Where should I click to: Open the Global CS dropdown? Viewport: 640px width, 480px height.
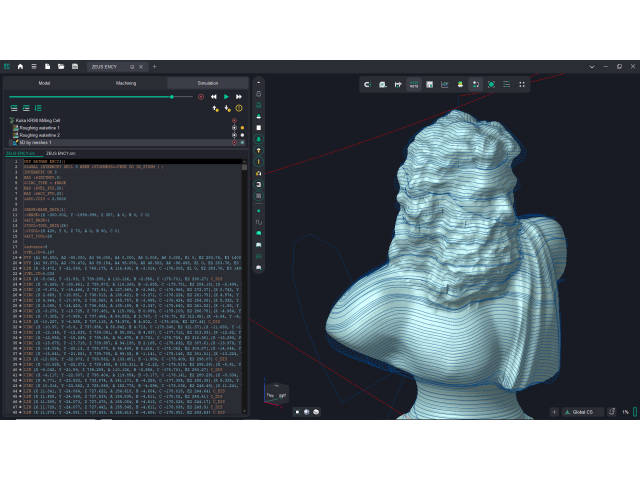[x=581, y=412]
